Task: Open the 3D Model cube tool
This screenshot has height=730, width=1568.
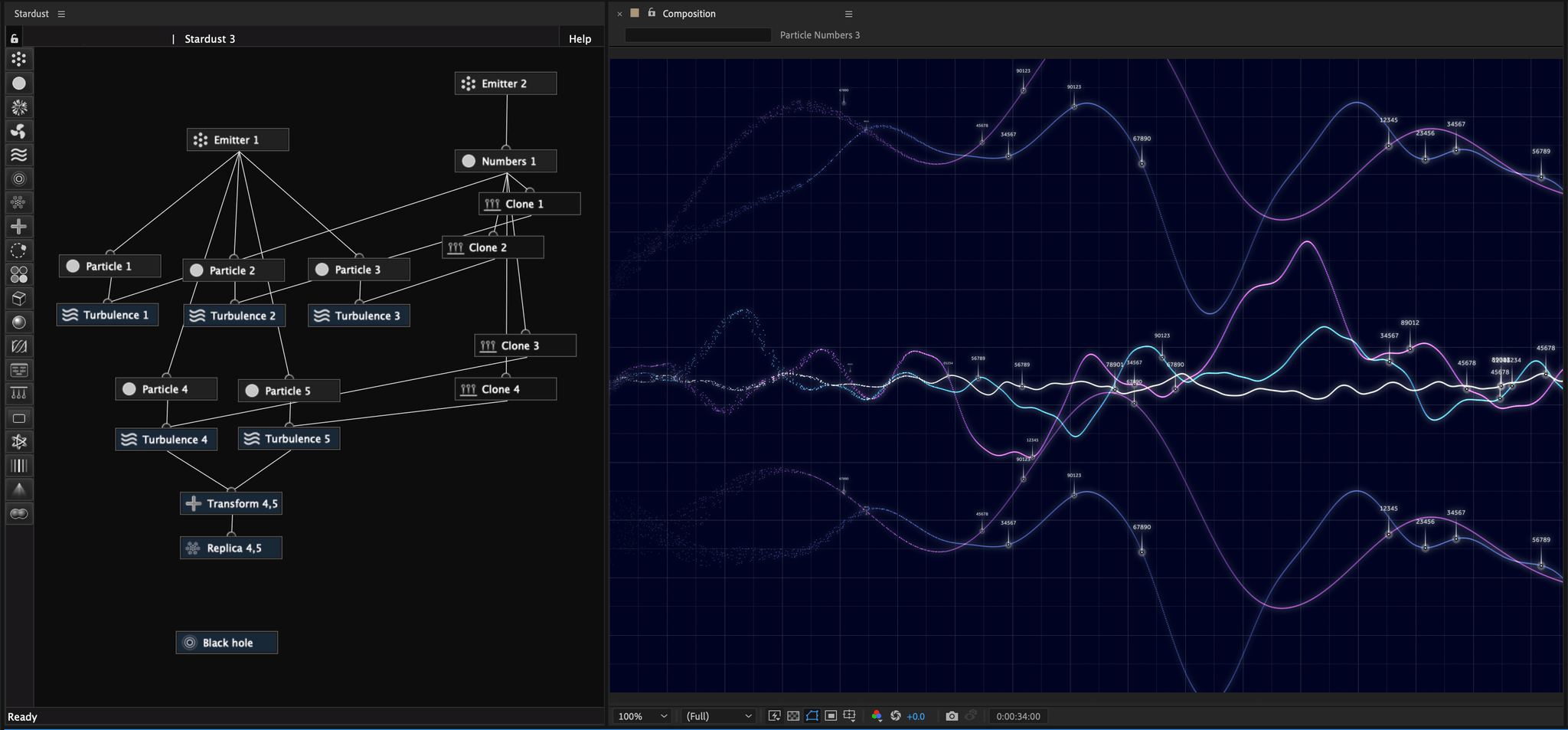Action: click(19, 298)
